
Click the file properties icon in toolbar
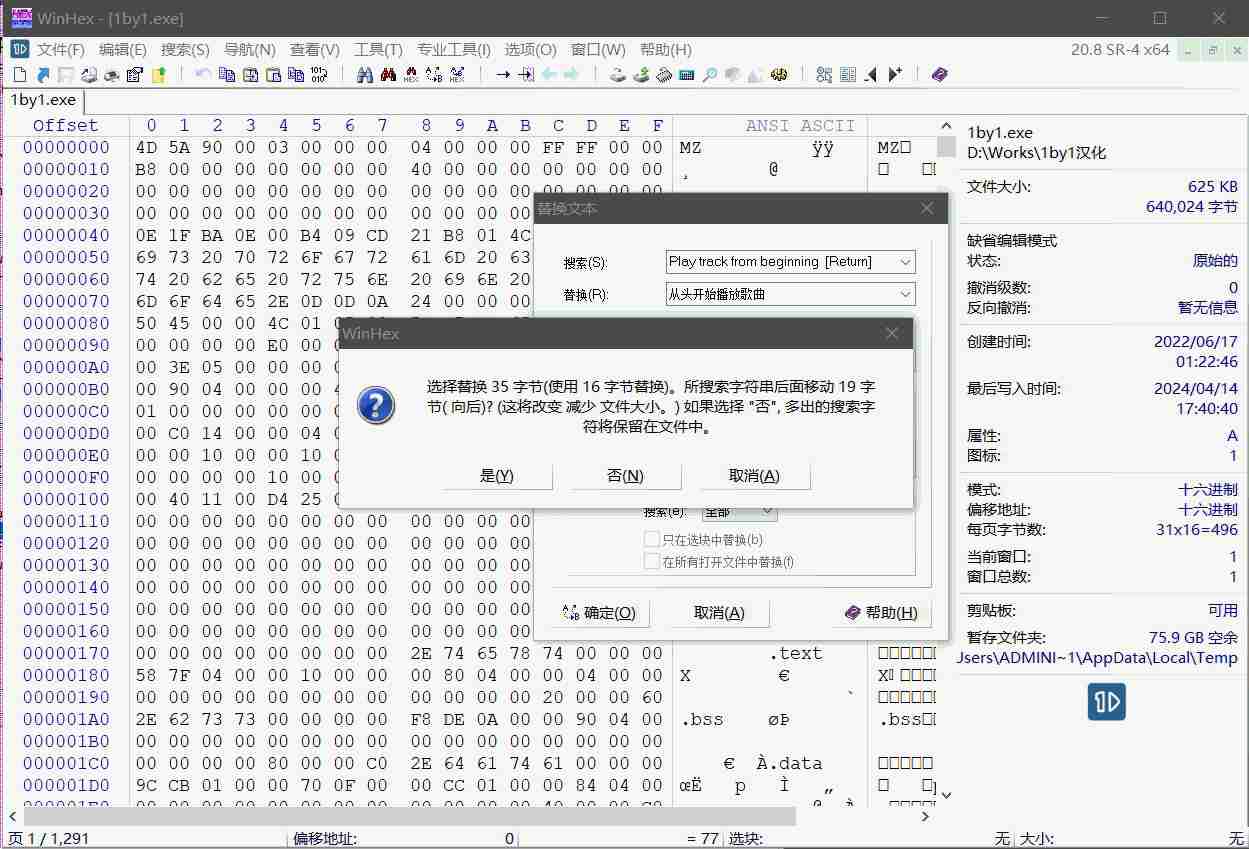pyautogui.click(x=134, y=75)
